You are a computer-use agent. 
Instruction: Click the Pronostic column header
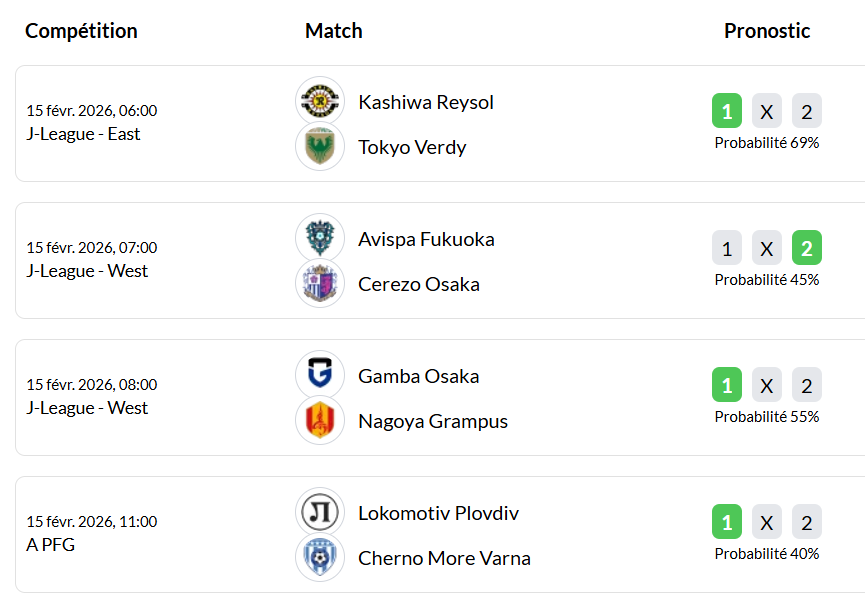767,31
